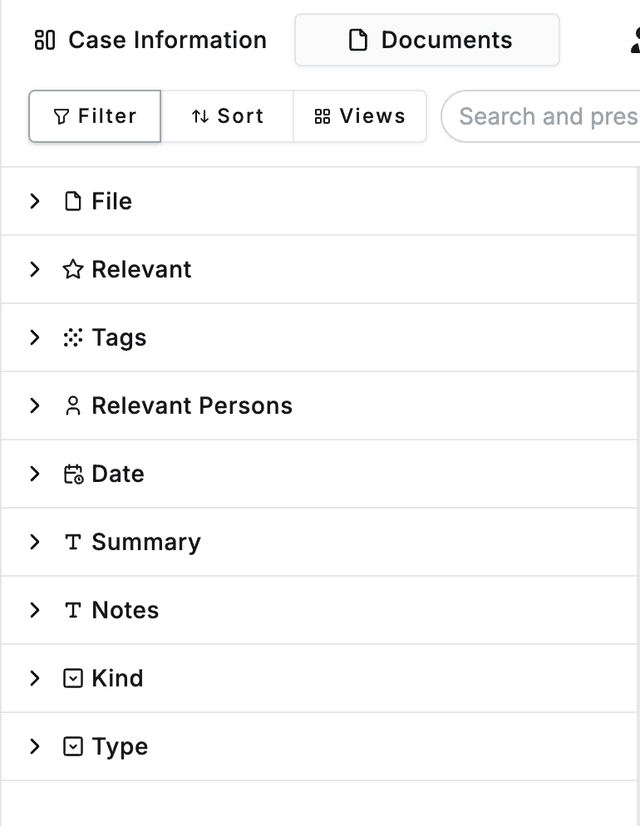Click the text icon beside Notes
This screenshot has height=826, width=640.
pos(72,610)
